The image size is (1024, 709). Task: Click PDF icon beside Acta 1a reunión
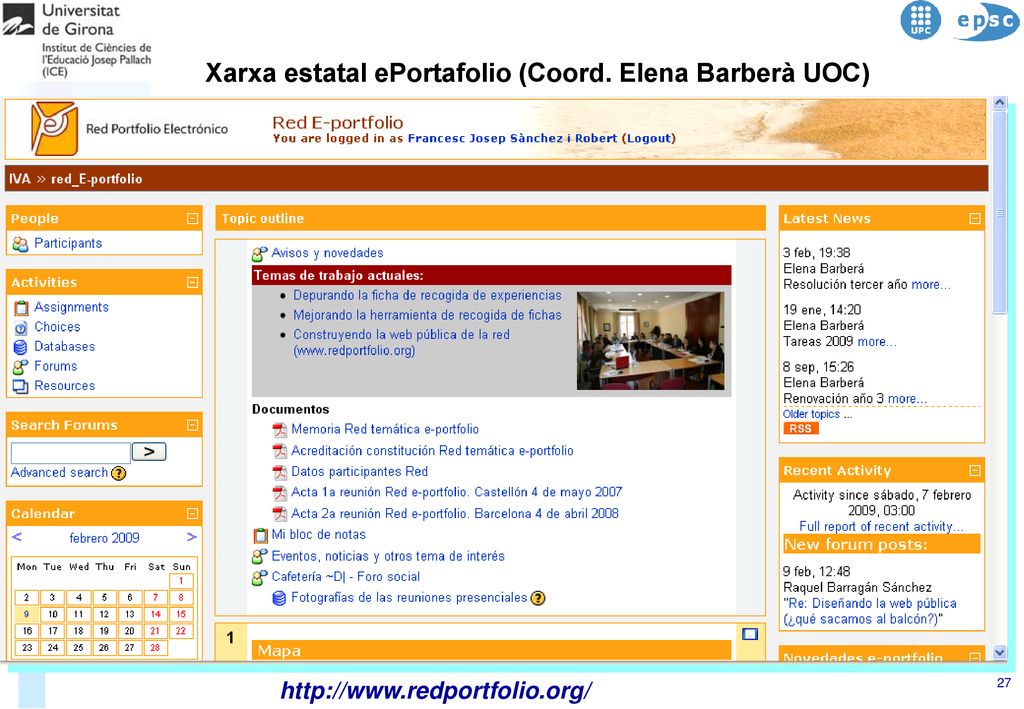(x=280, y=493)
